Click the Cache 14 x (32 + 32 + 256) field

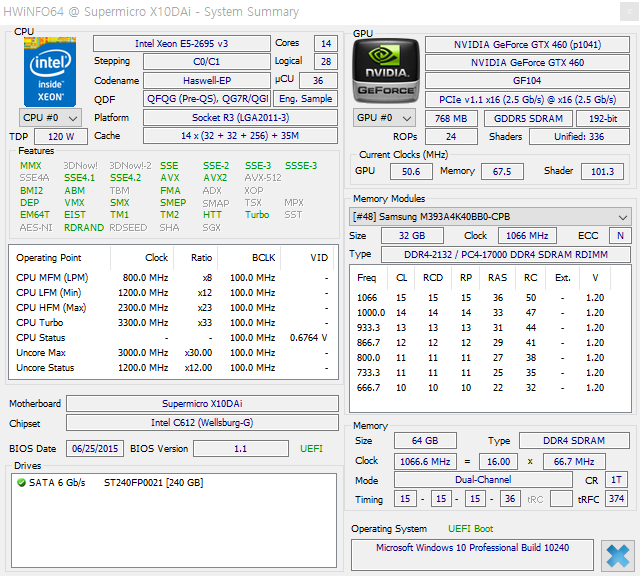tap(240, 136)
